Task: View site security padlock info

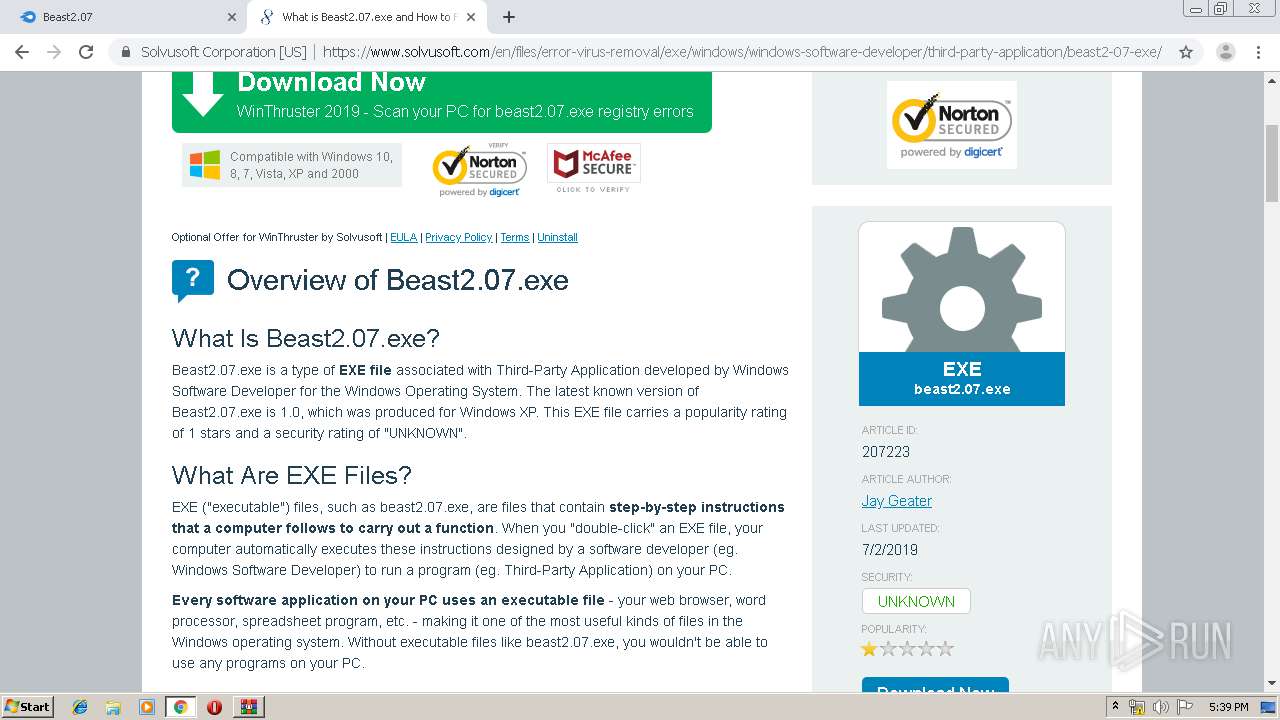Action: coord(126,52)
